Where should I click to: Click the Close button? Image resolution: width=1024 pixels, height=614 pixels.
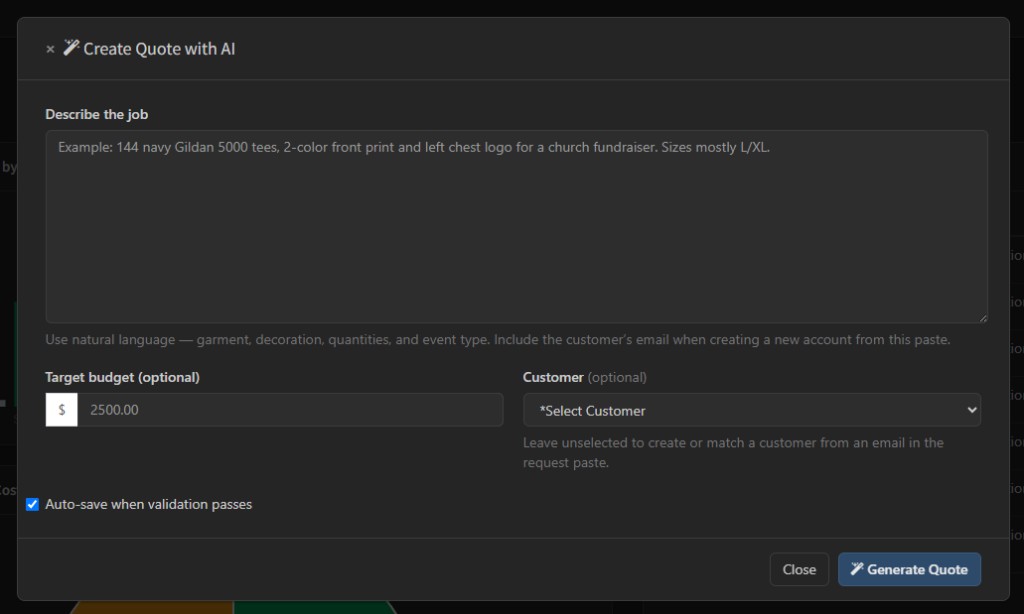tap(799, 570)
